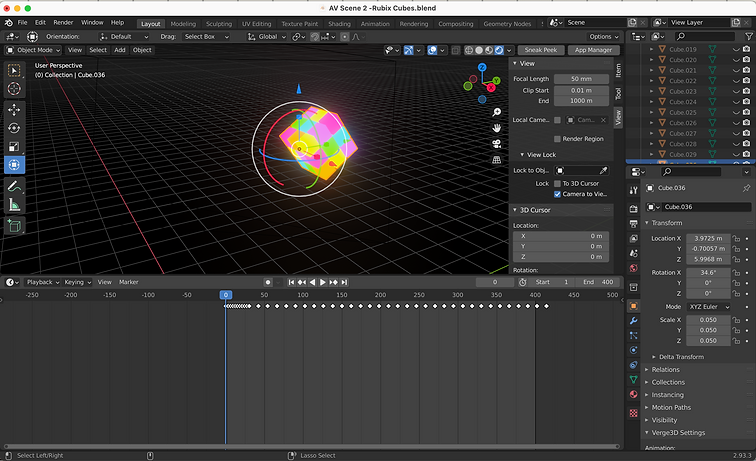
Task: Open the Item sidebar tab
Action: click(x=618, y=70)
